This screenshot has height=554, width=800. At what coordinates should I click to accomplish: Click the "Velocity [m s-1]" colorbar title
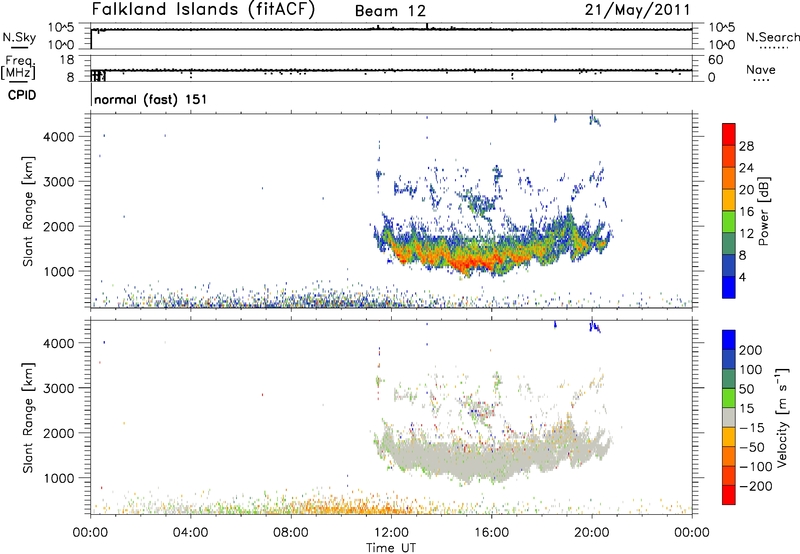point(782,417)
